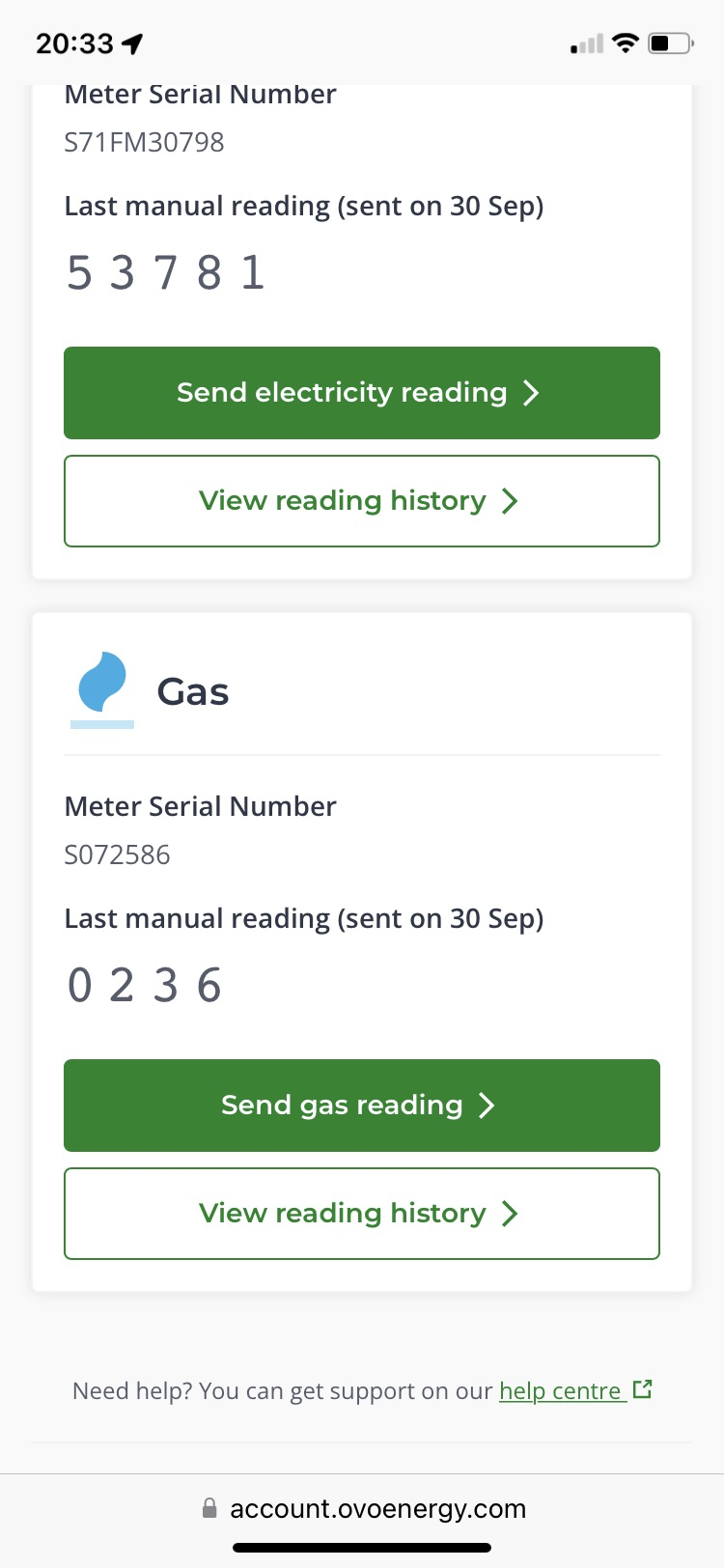Tap the 20:33 clock in status bar
Viewport: 724px width, 1568px height.
(x=74, y=43)
